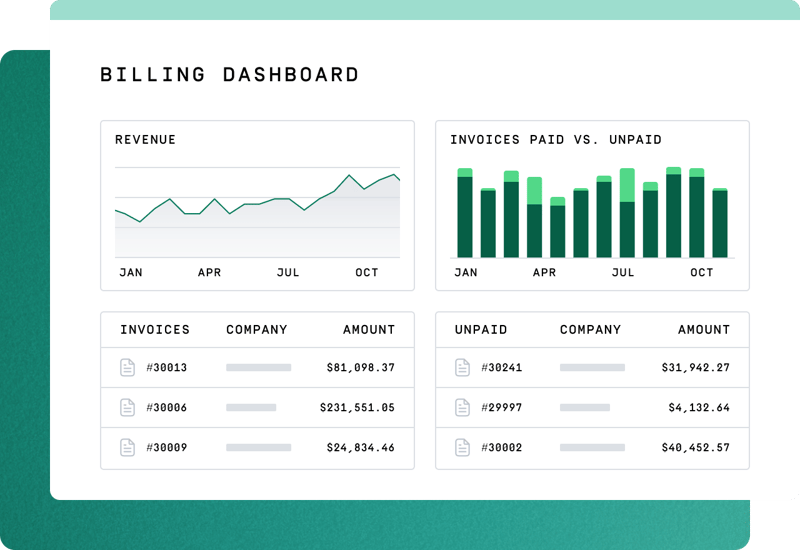Select the amount $81,098.37
Viewport: 800px width, 550px height.
tap(361, 367)
